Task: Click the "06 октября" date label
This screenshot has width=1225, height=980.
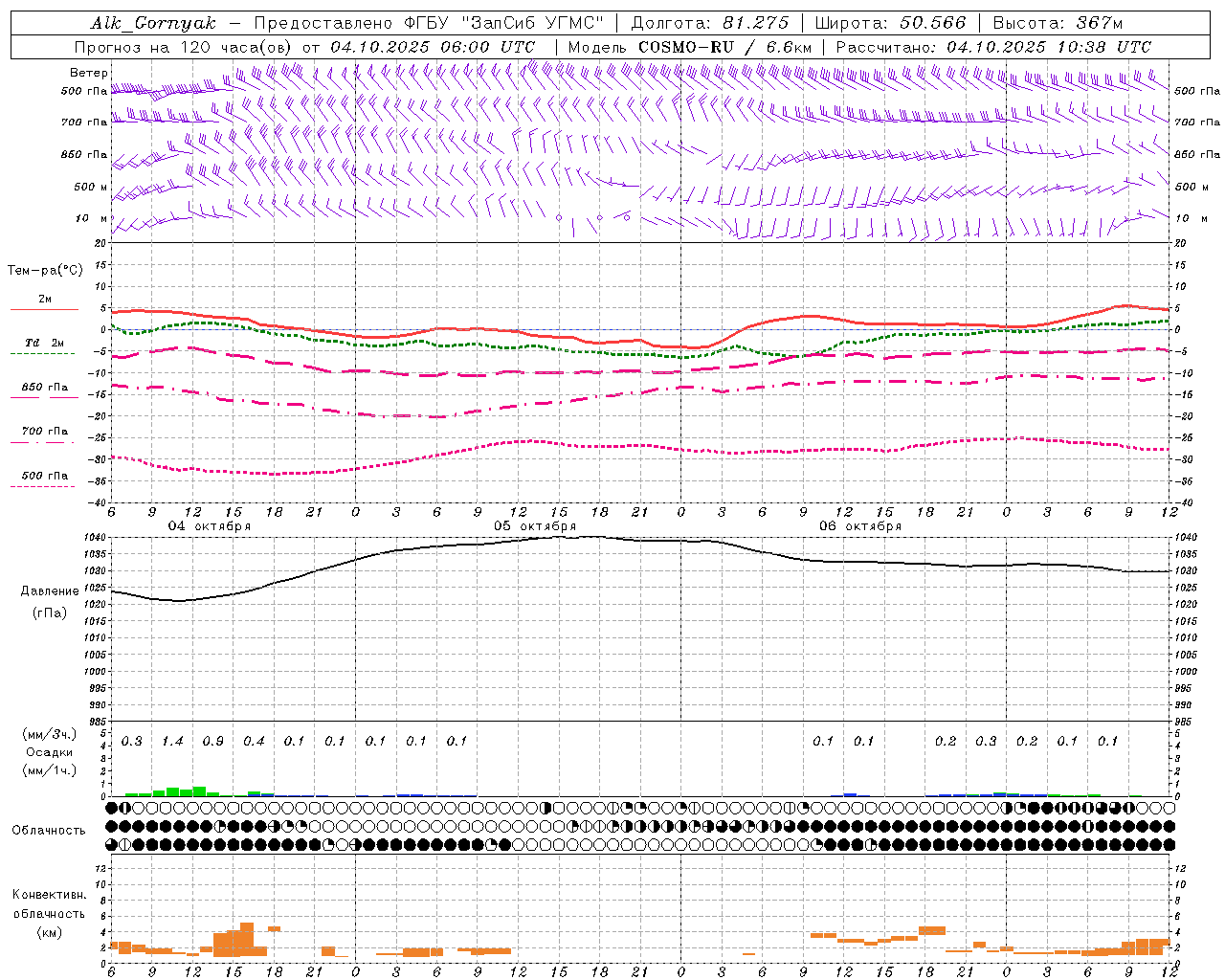Action: coord(860,526)
